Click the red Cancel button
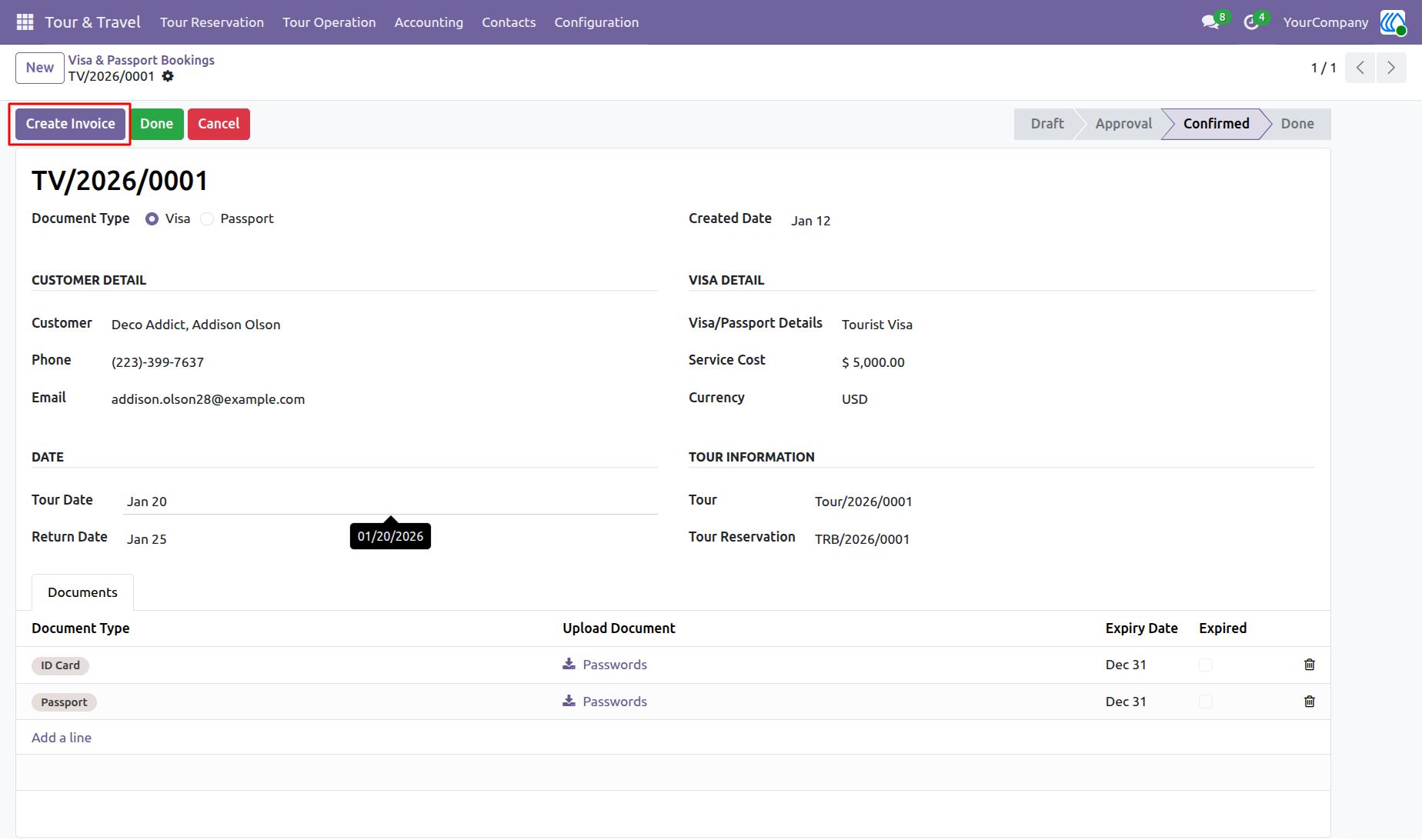 click(x=219, y=124)
